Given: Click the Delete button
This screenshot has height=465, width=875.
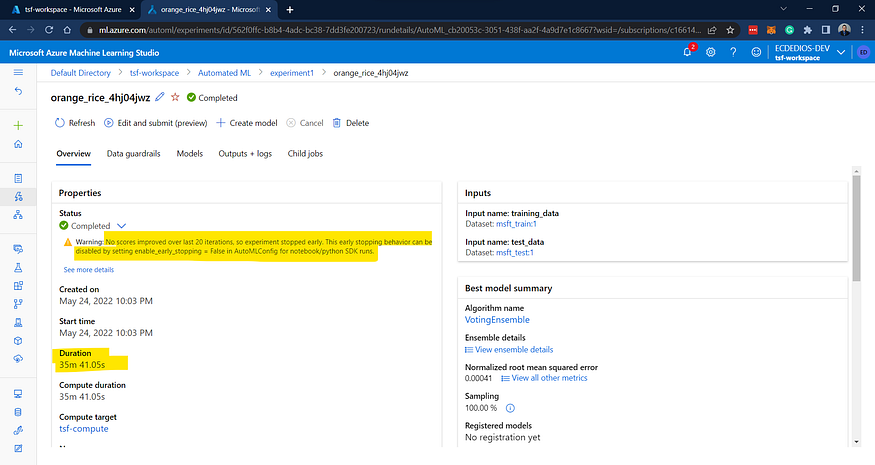Looking at the screenshot, I should pos(350,123).
